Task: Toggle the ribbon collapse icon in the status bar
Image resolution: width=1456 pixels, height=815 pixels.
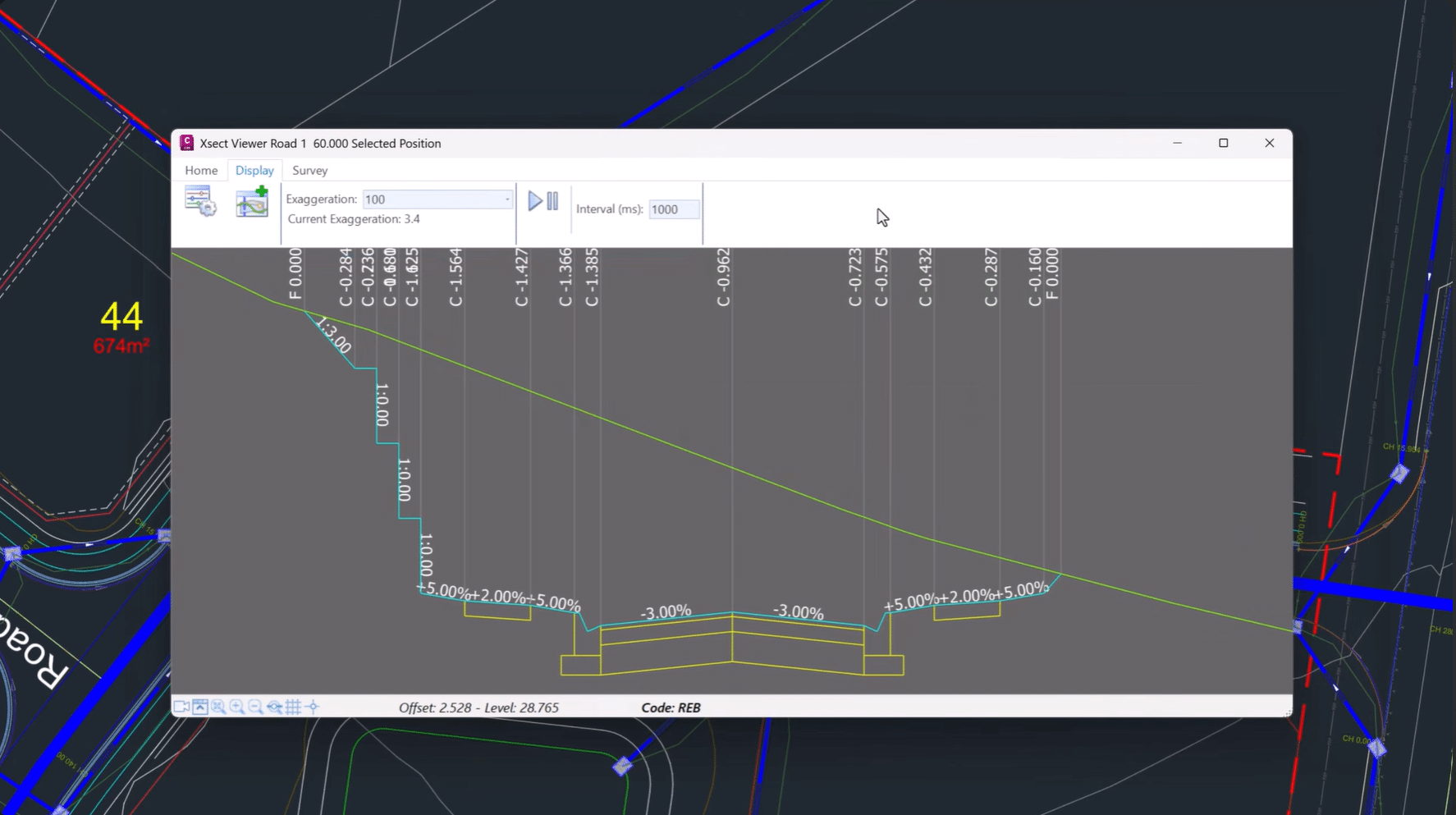Action: pyautogui.click(x=200, y=707)
